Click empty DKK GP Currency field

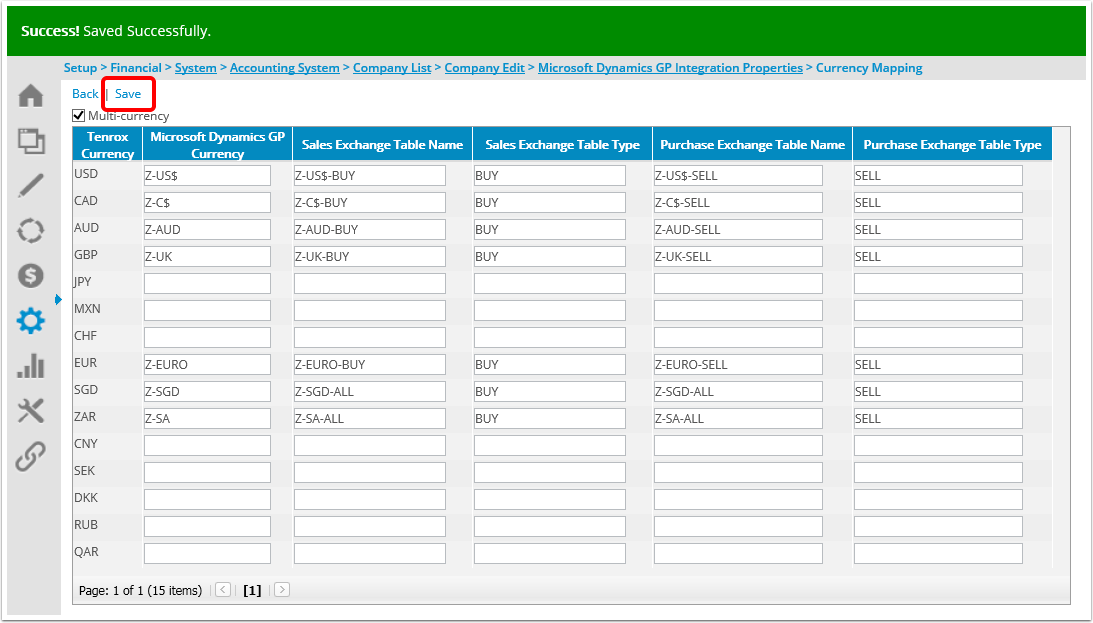[207, 499]
